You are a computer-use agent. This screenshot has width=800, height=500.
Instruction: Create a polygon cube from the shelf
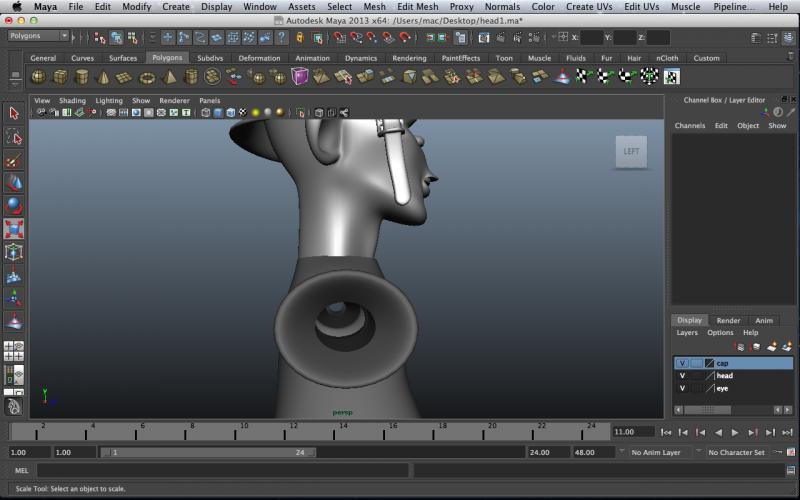(60, 77)
